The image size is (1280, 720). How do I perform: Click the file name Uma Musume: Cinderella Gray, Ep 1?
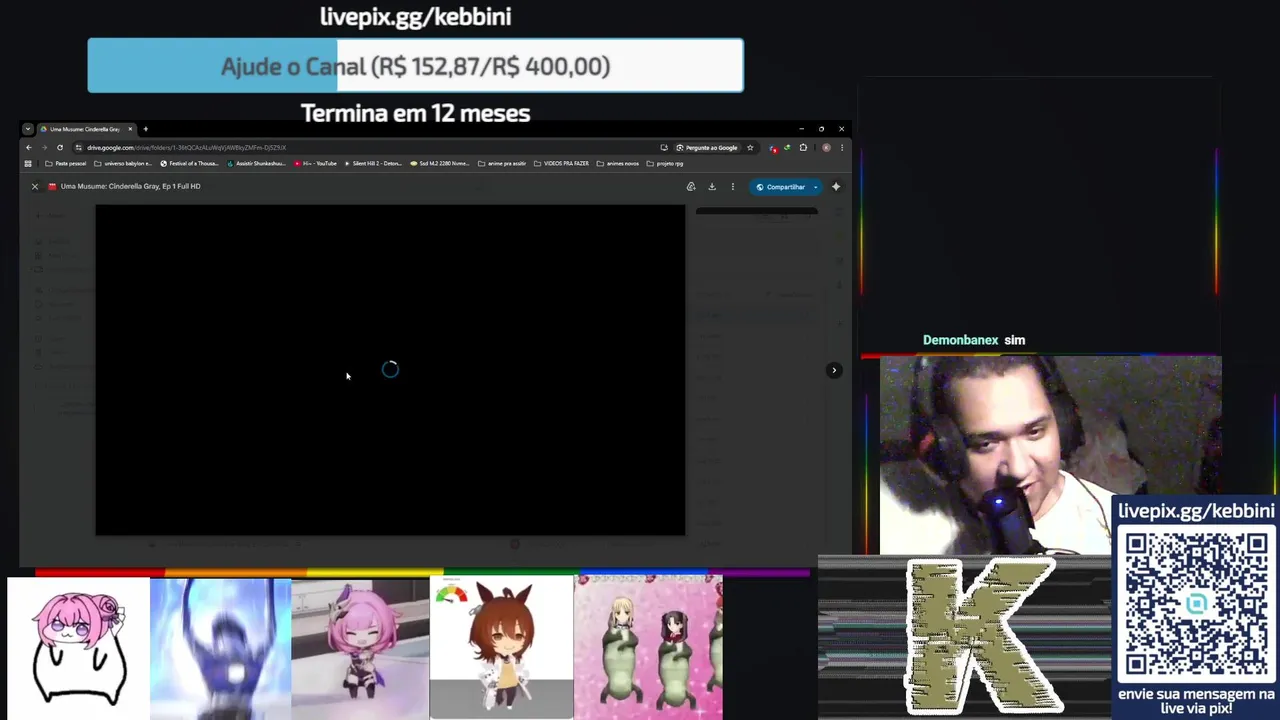pos(131,186)
